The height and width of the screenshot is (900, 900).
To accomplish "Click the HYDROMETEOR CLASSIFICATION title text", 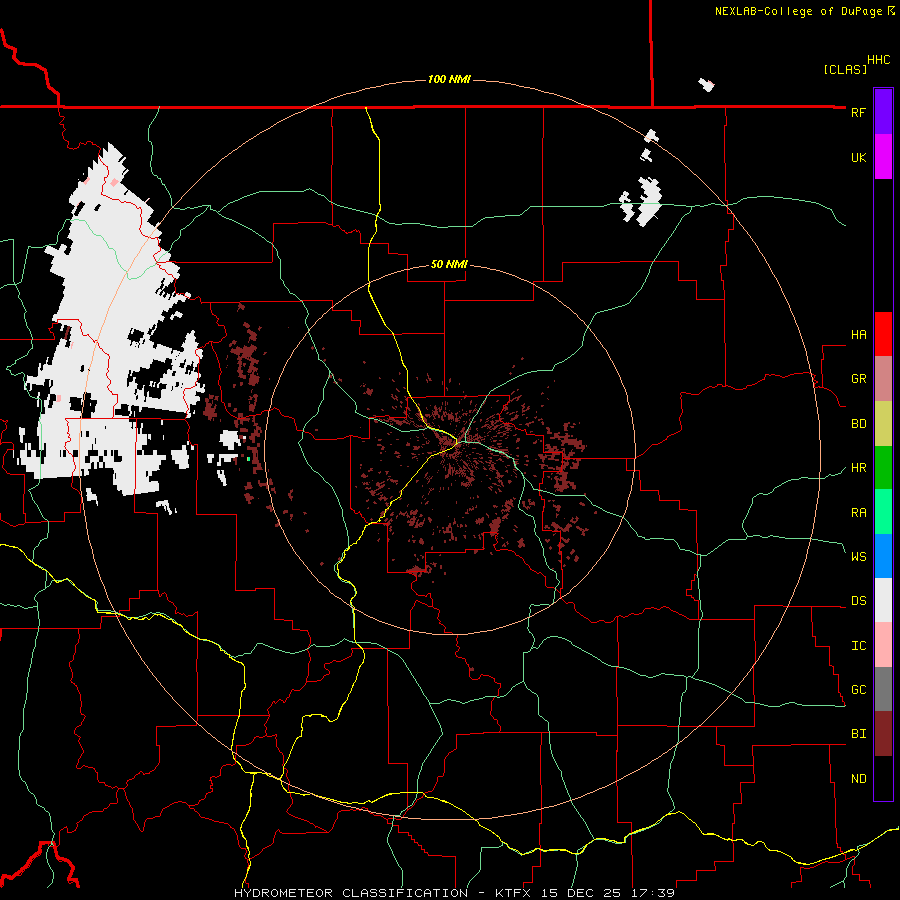I will point(351,893).
